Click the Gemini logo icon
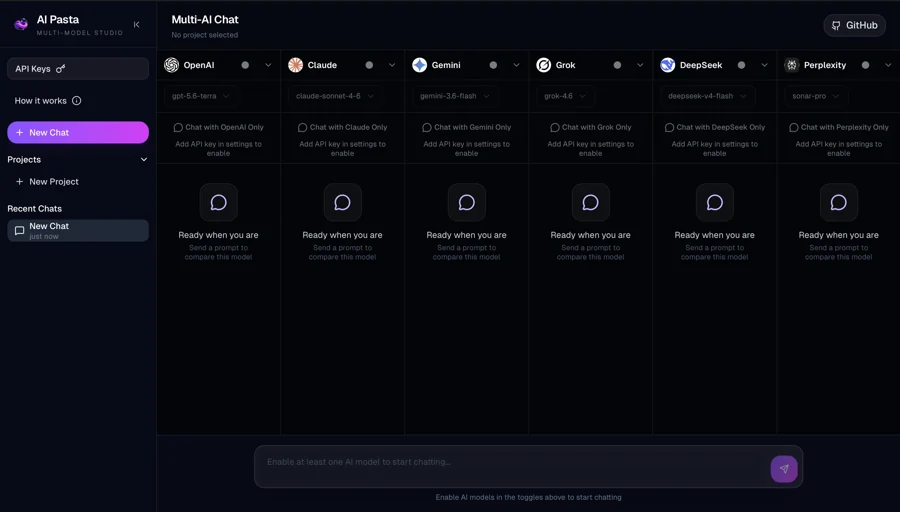 pyautogui.click(x=420, y=65)
